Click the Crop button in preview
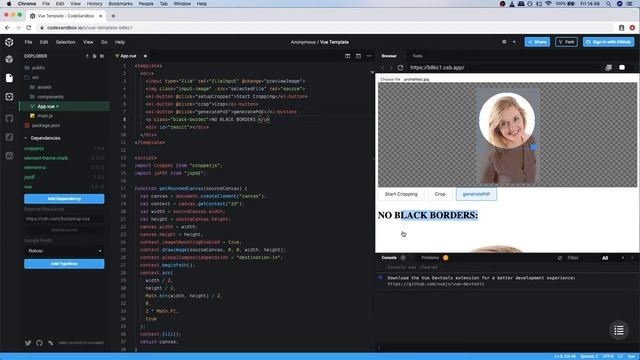This screenshot has height=360, width=640. [440, 194]
